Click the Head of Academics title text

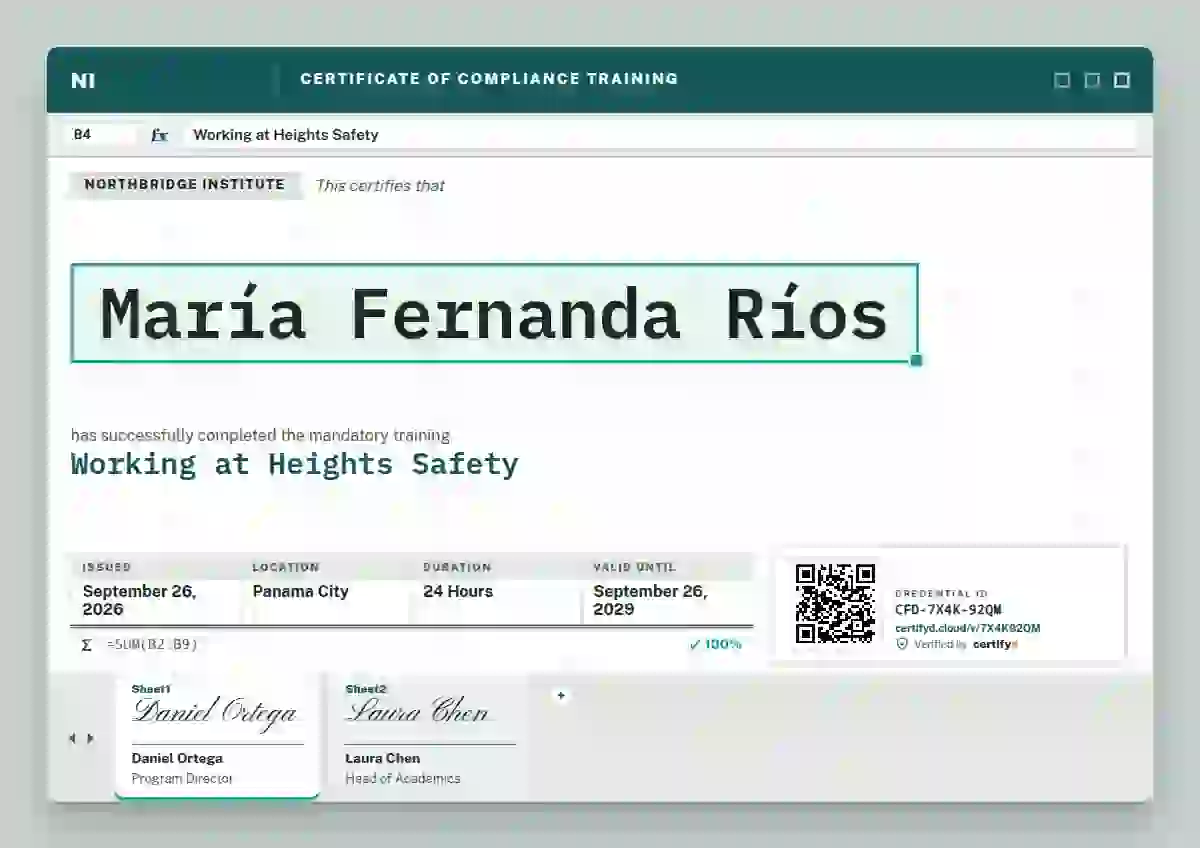click(403, 778)
